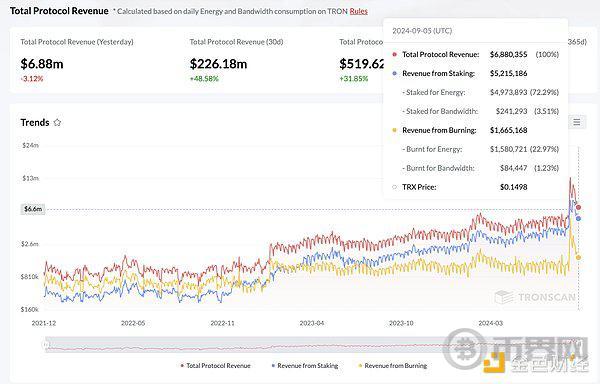Click the +31.85% change figure

point(354,79)
